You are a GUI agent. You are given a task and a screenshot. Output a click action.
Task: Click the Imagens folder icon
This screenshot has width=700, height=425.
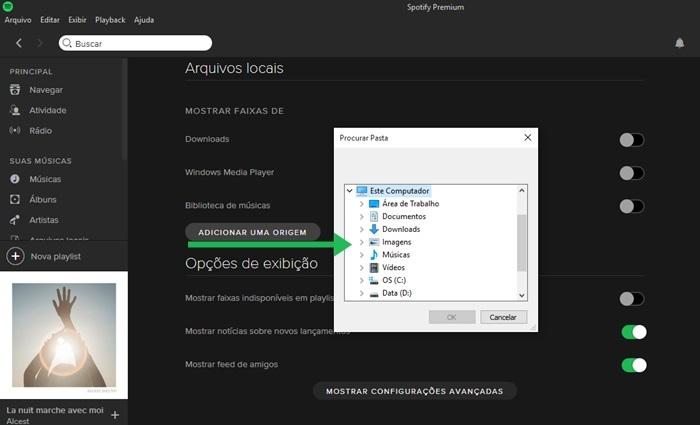pyautogui.click(x=374, y=242)
